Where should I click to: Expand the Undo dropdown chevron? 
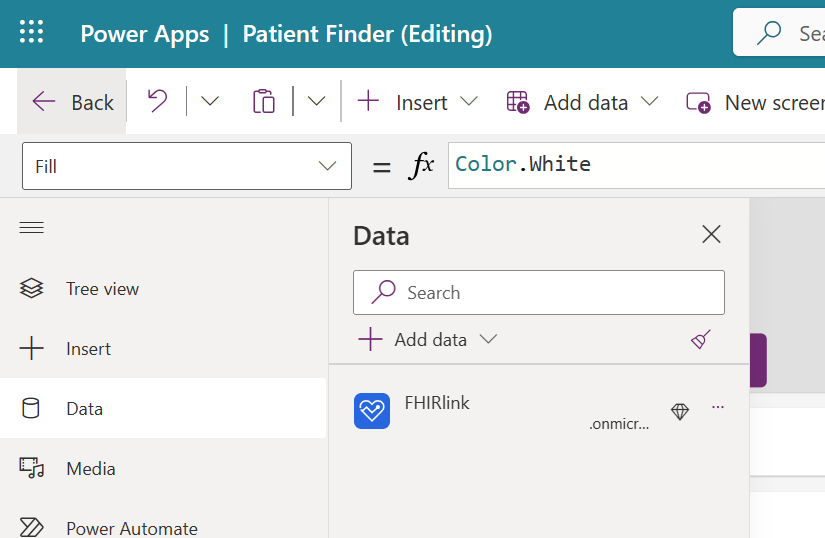[x=210, y=101]
